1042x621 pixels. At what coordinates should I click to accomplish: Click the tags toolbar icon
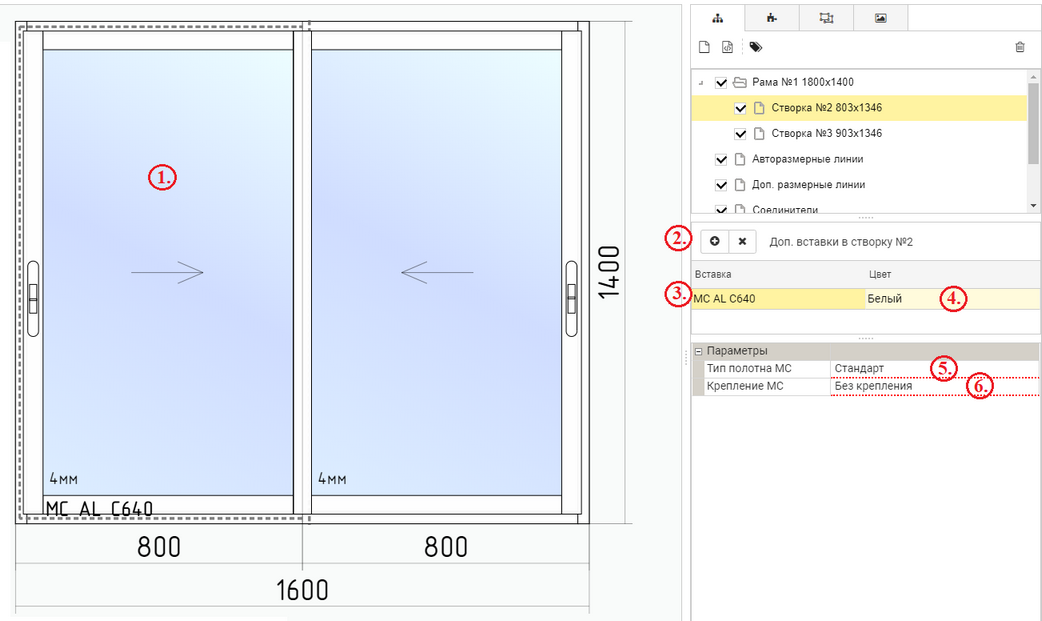click(x=756, y=47)
